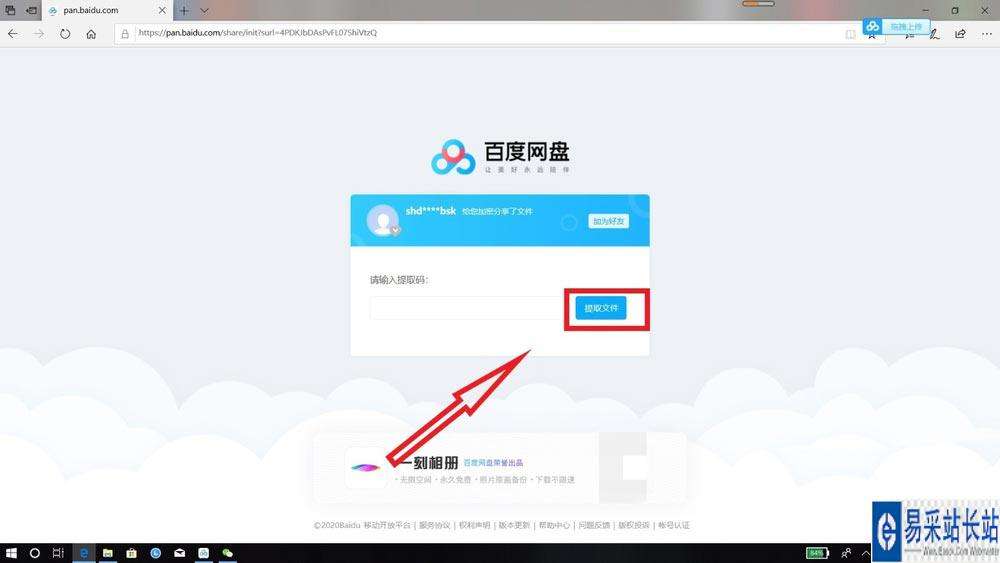
Task: Show hidden system tray icons
Action: click(x=865, y=553)
